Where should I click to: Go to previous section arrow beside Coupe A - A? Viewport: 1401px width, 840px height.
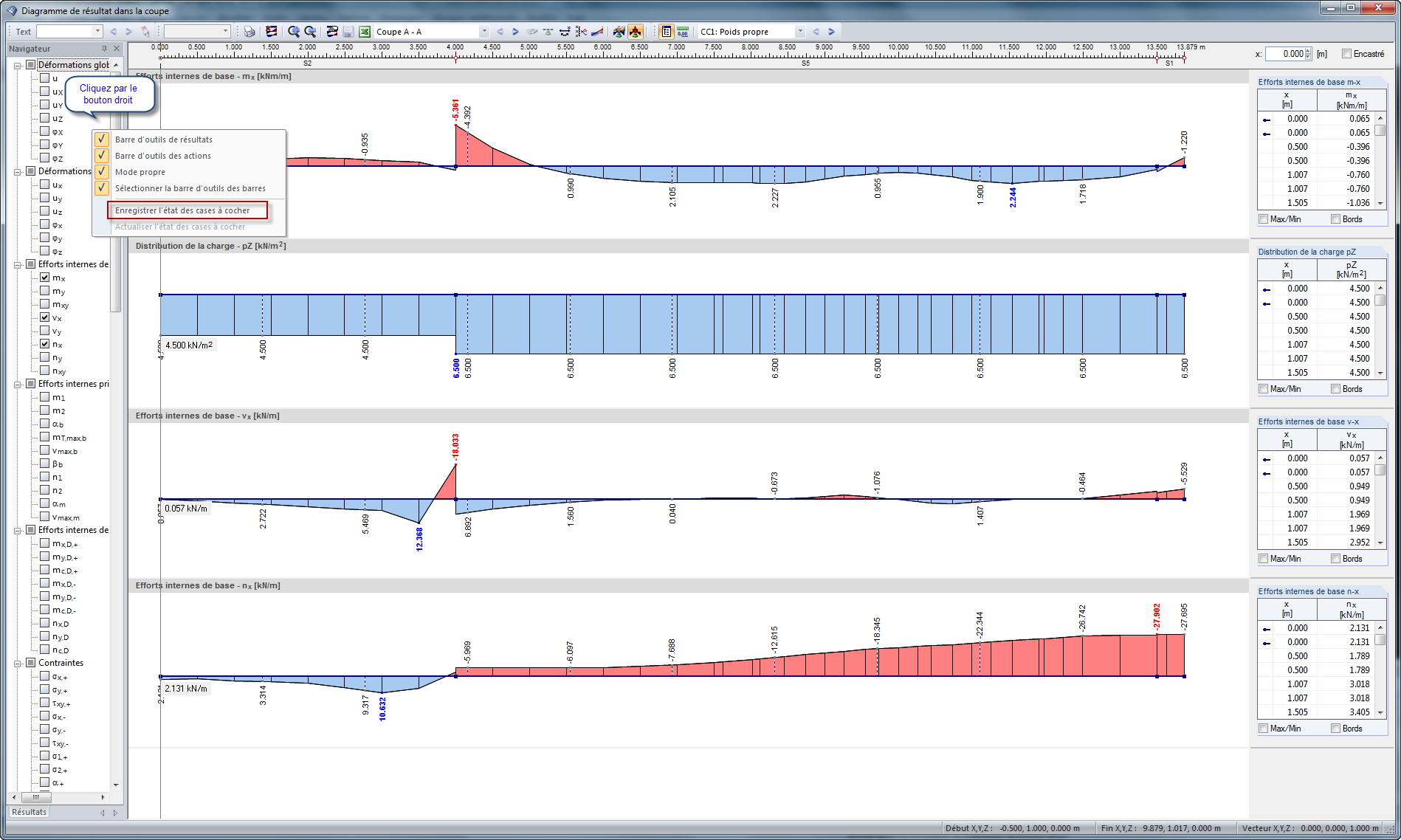point(500,32)
